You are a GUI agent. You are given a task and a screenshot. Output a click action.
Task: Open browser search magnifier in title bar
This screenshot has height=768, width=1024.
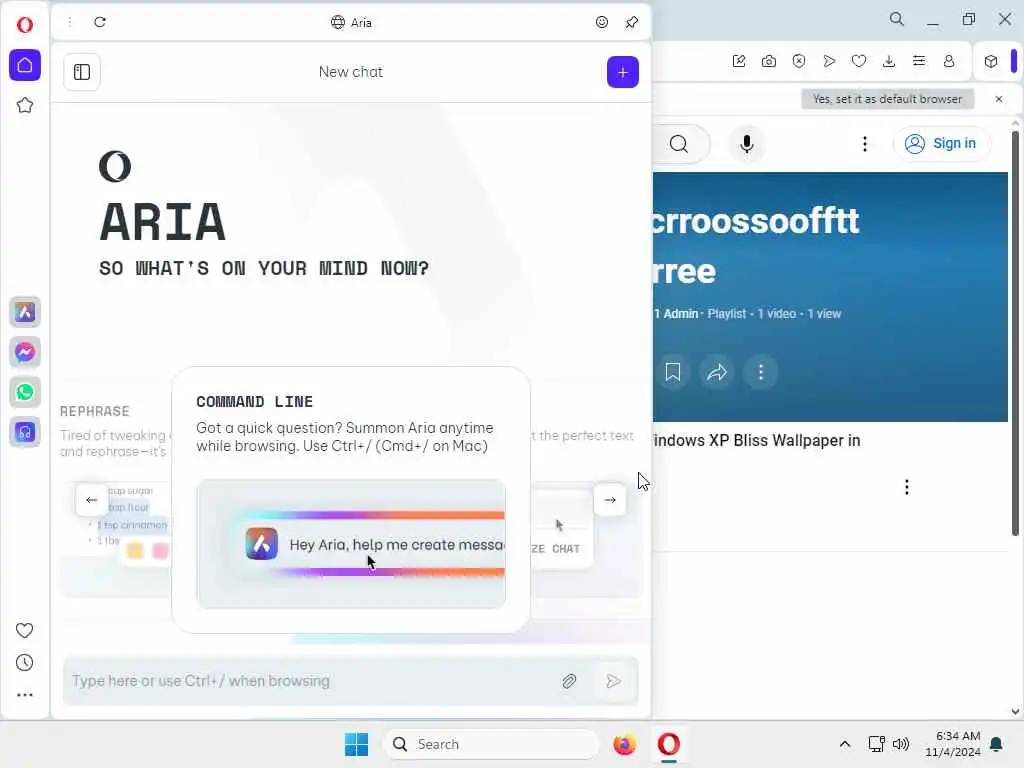(x=897, y=19)
